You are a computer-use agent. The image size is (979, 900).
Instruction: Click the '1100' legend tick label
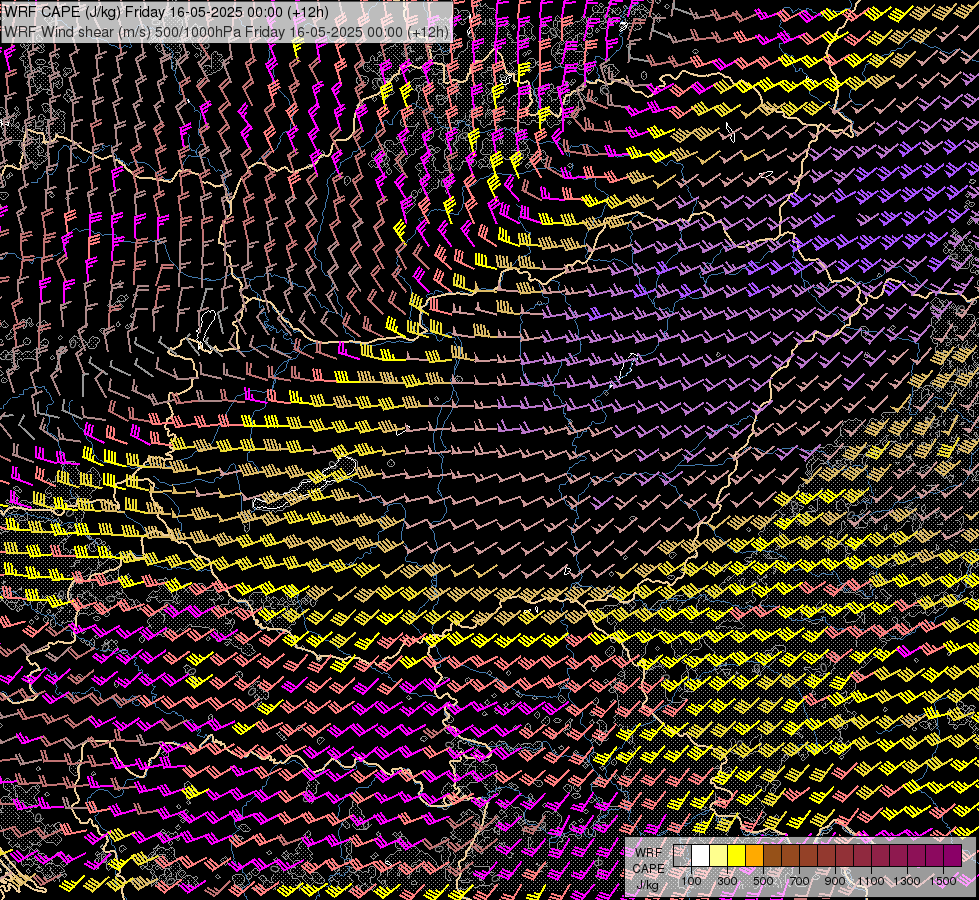click(x=870, y=881)
